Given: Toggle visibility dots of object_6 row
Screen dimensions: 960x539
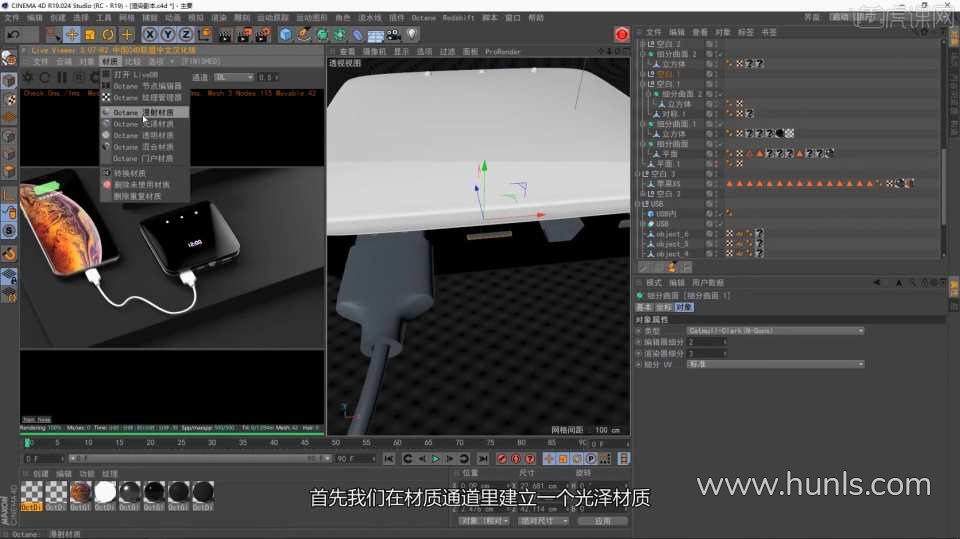Looking at the screenshot, I should pos(714,234).
